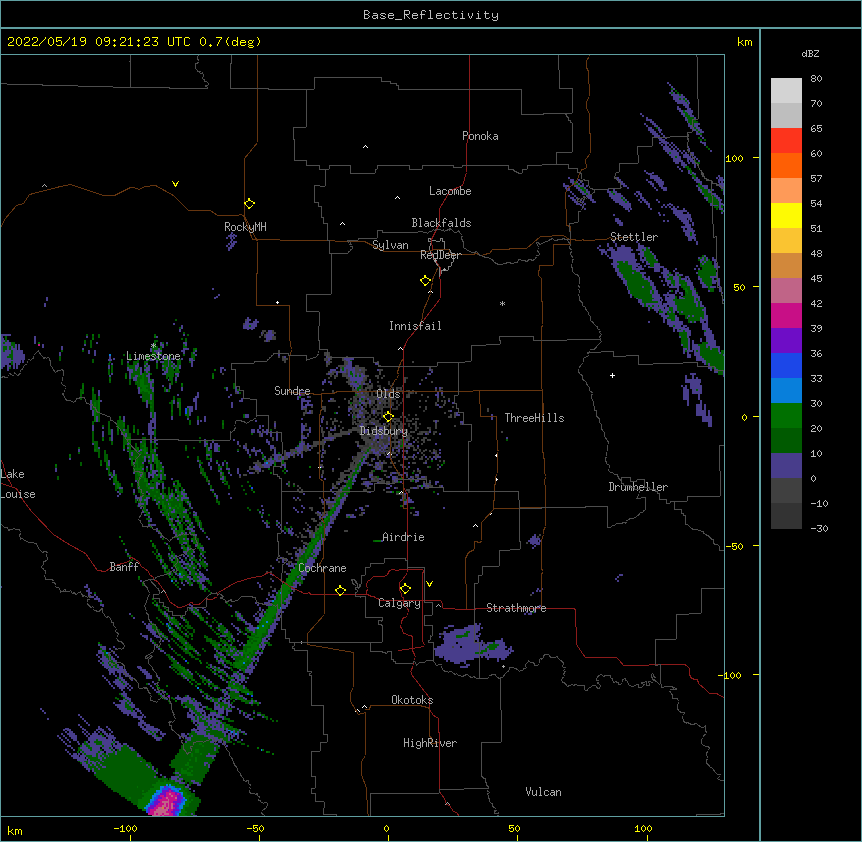Image resolution: width=862 pixels, height=842 pixels.
Task: Select the yellow diamond marker south of RedDeer
Action: [x=425, y=281]
